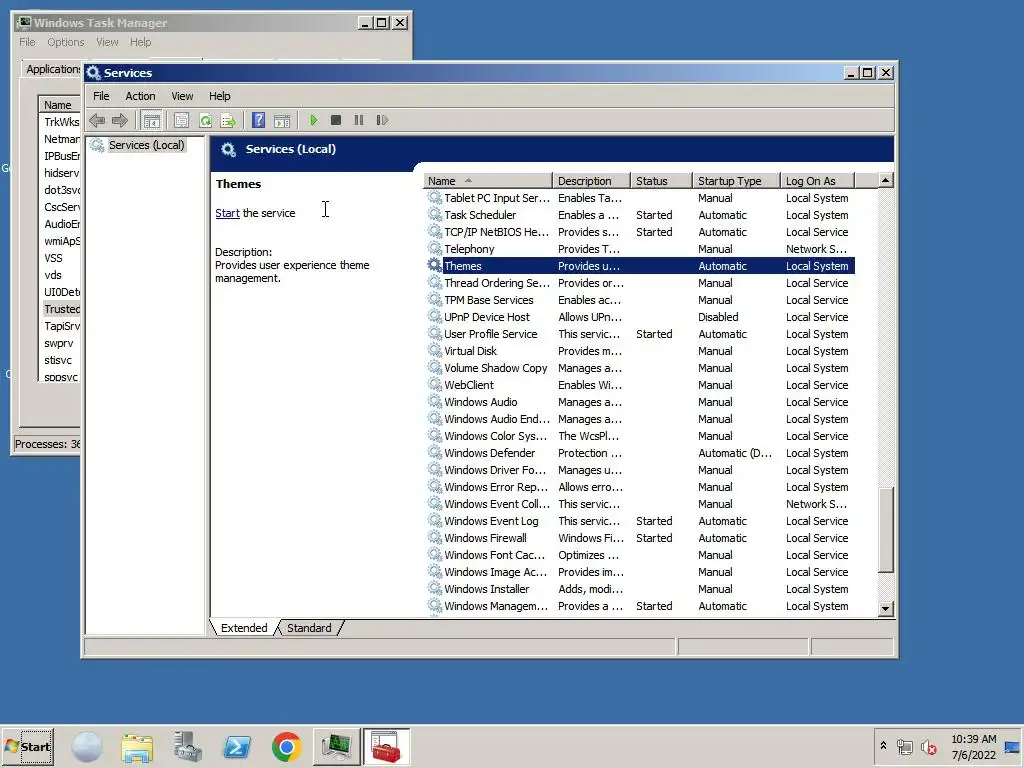Image resolution: width=1024 pixels, height=768 pixels.
Task: Show hidden tray icons arrow
Action: (x=883, y=745)
